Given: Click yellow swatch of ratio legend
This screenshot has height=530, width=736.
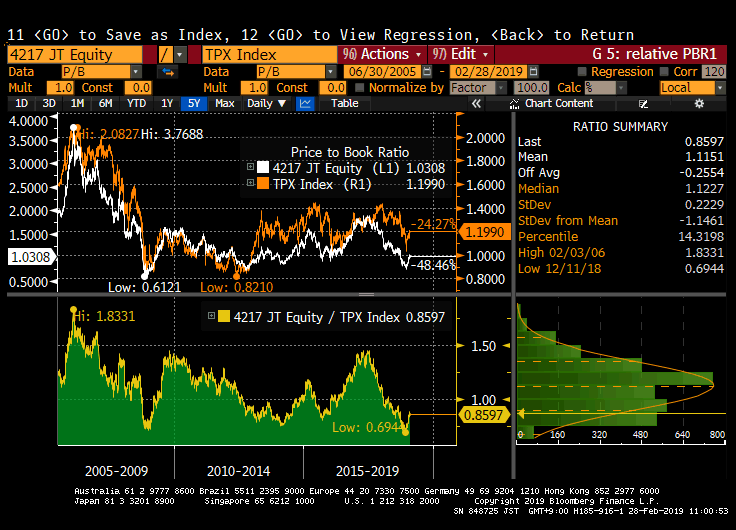Looking at the screenshot, I should [x=224, y=317].
